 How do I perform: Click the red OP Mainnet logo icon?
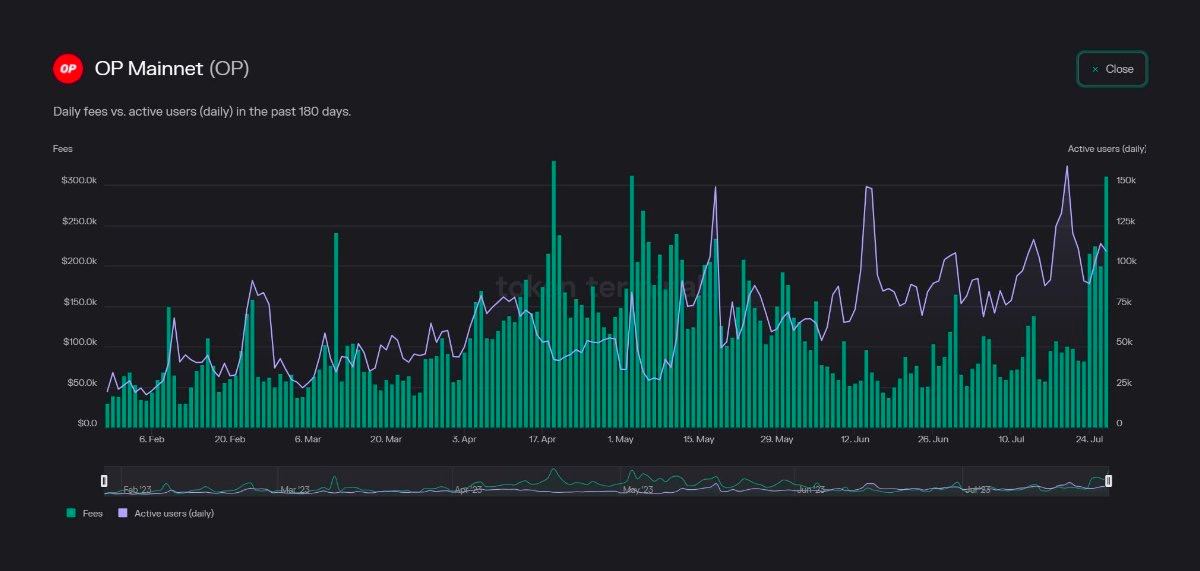tap(68, 69)
